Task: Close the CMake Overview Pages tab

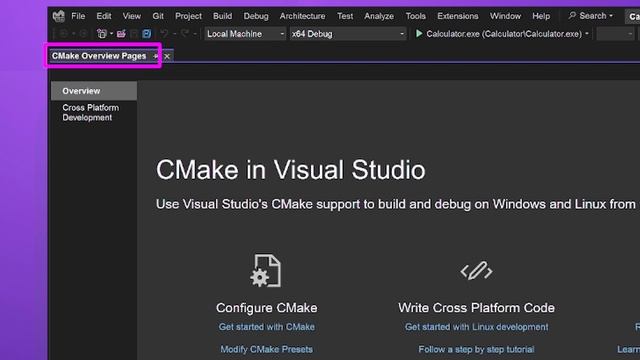Action: (x=167, y=56)
